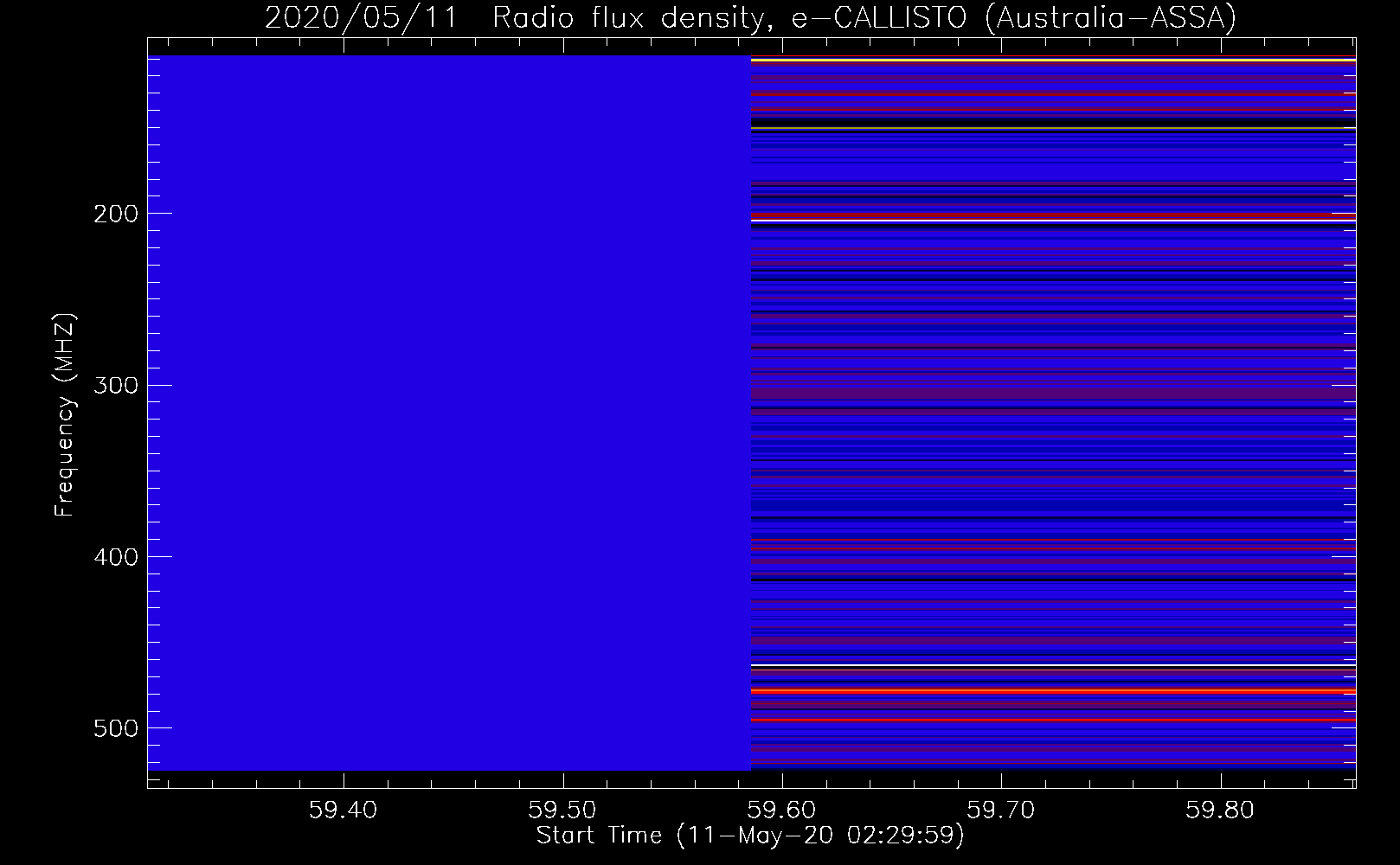Click the 200 frequency tick label
This screenshot has width=1400, height=865.
coord(115,214)
